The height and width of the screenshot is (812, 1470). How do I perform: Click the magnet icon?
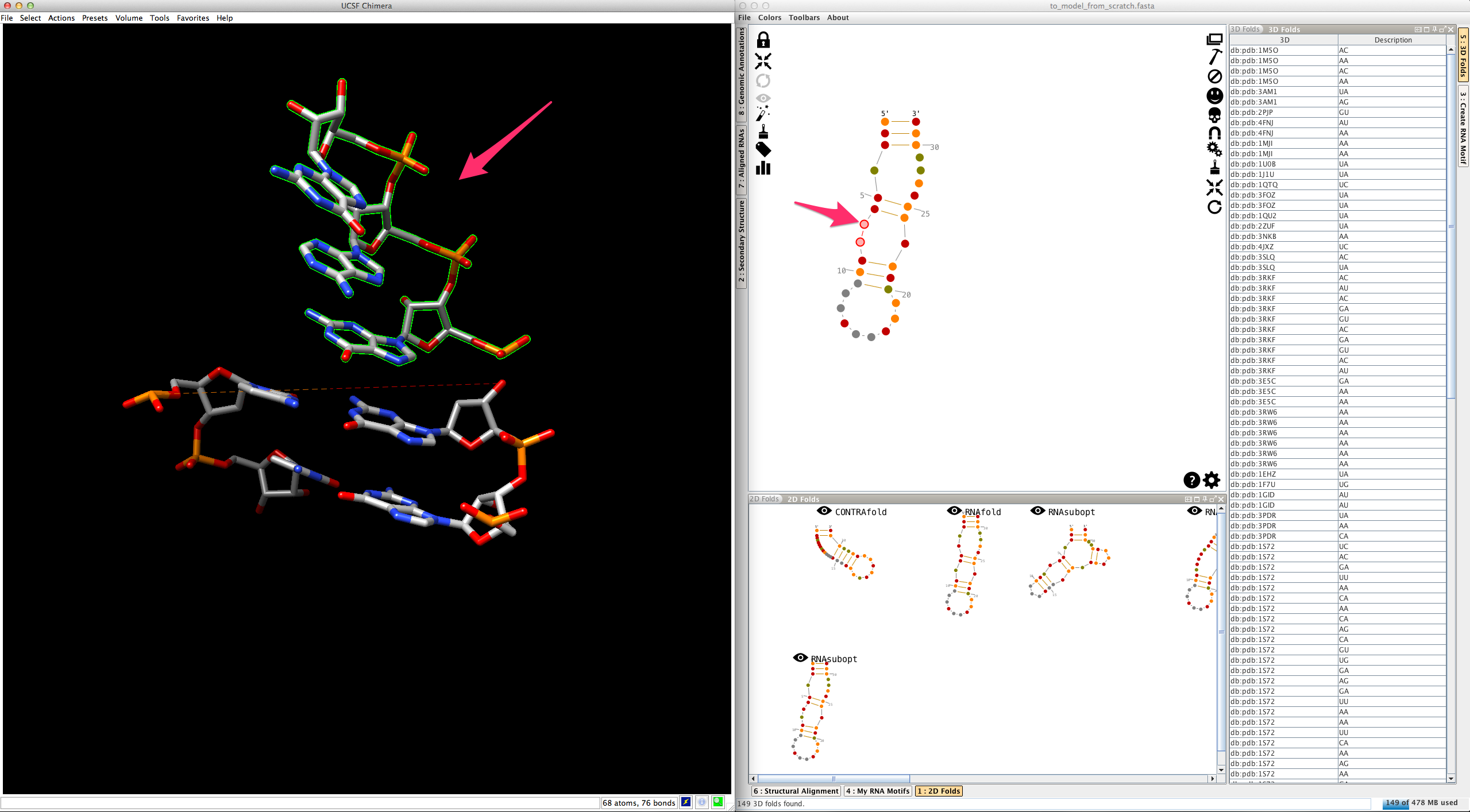tap(1214, 133)
